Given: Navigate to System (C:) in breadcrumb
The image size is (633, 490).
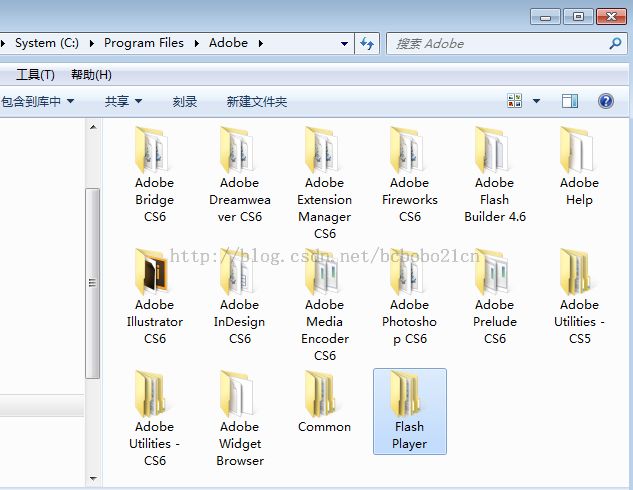Looking at the screenshot, I should click(47, 43).
